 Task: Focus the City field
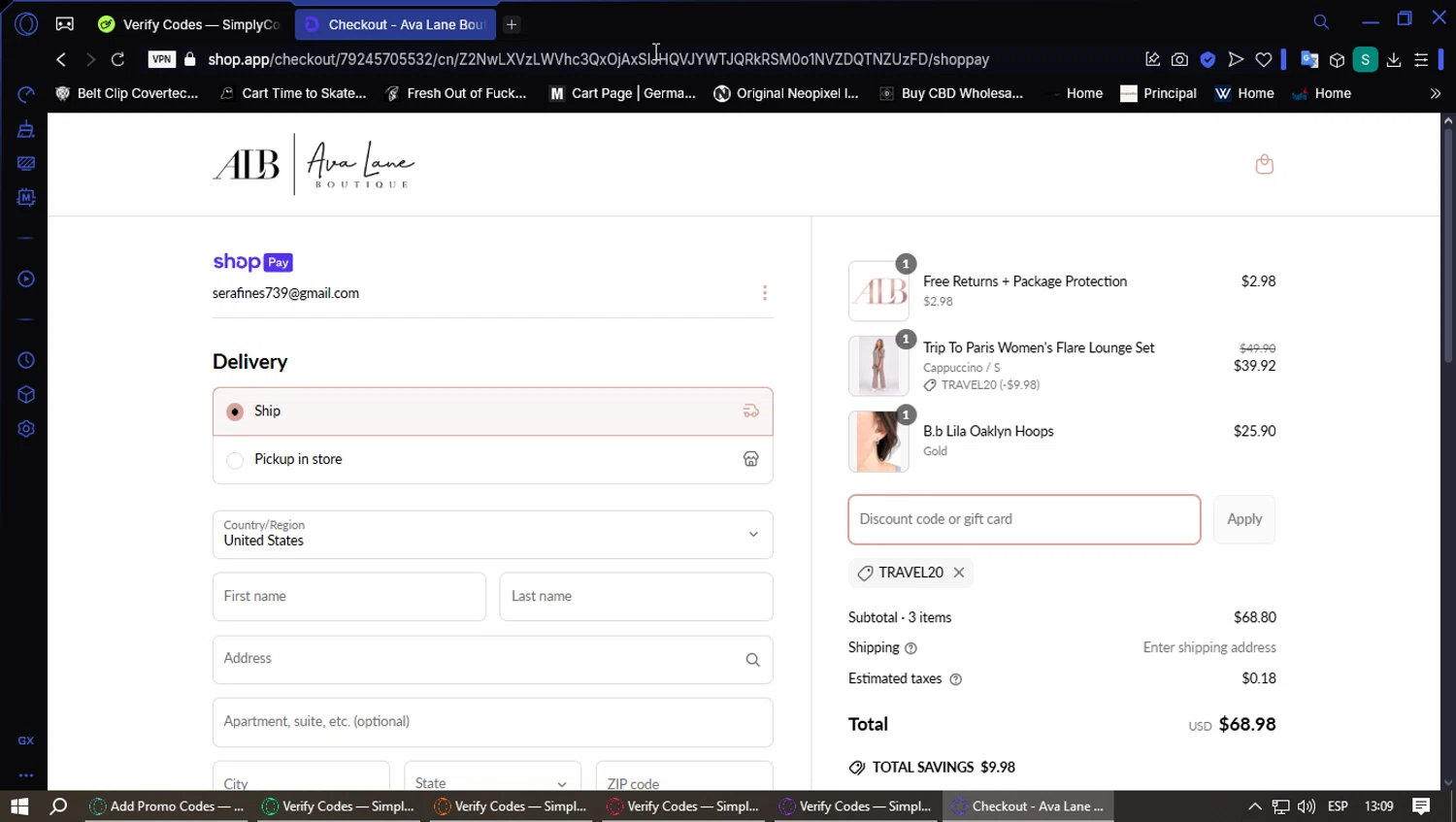pyautogui.click(x=301, y=776)
